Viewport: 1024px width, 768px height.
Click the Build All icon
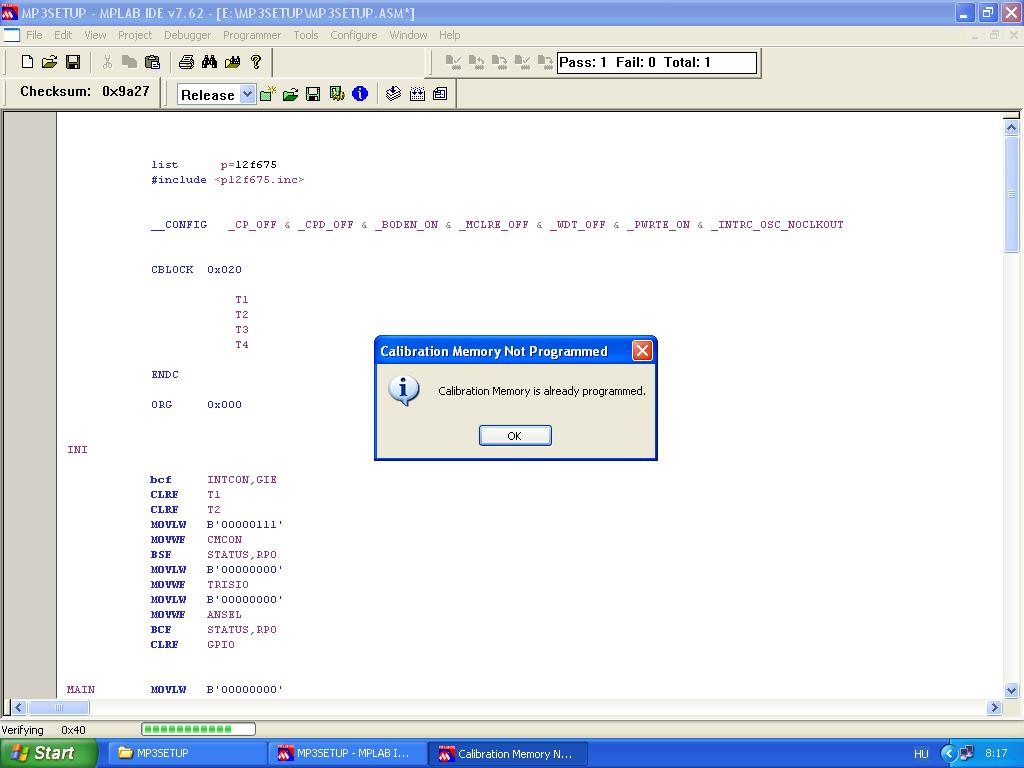click(417, 94)
